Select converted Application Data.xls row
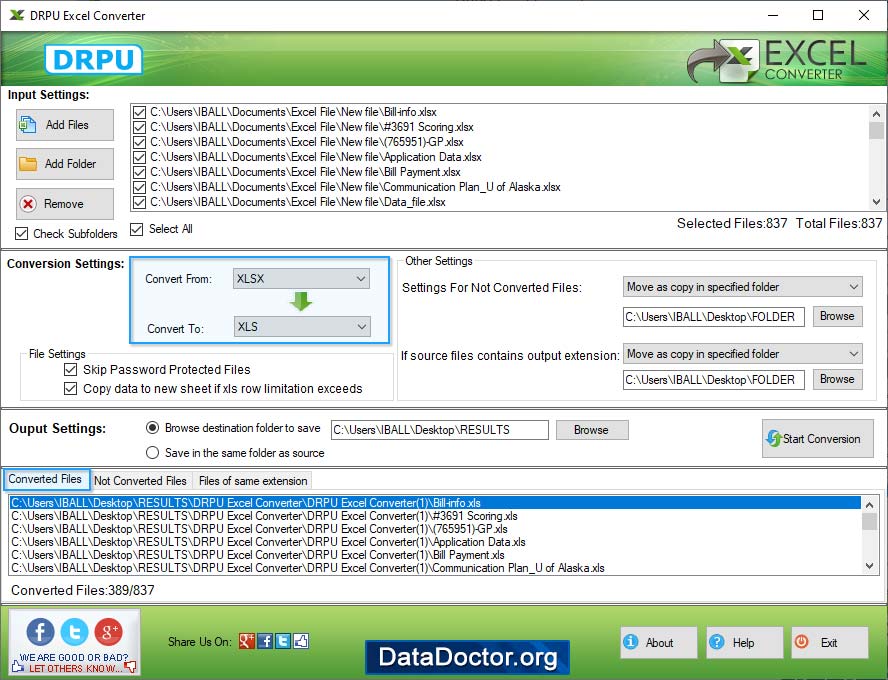The image size is (888, 680). point(435,542)
